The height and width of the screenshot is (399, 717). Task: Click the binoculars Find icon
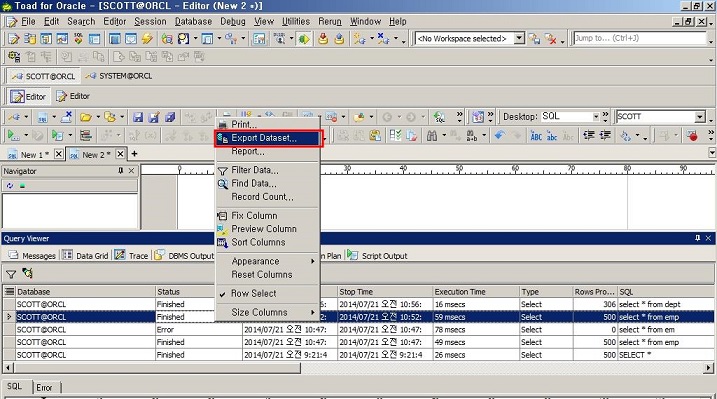[x=432, y=135]
